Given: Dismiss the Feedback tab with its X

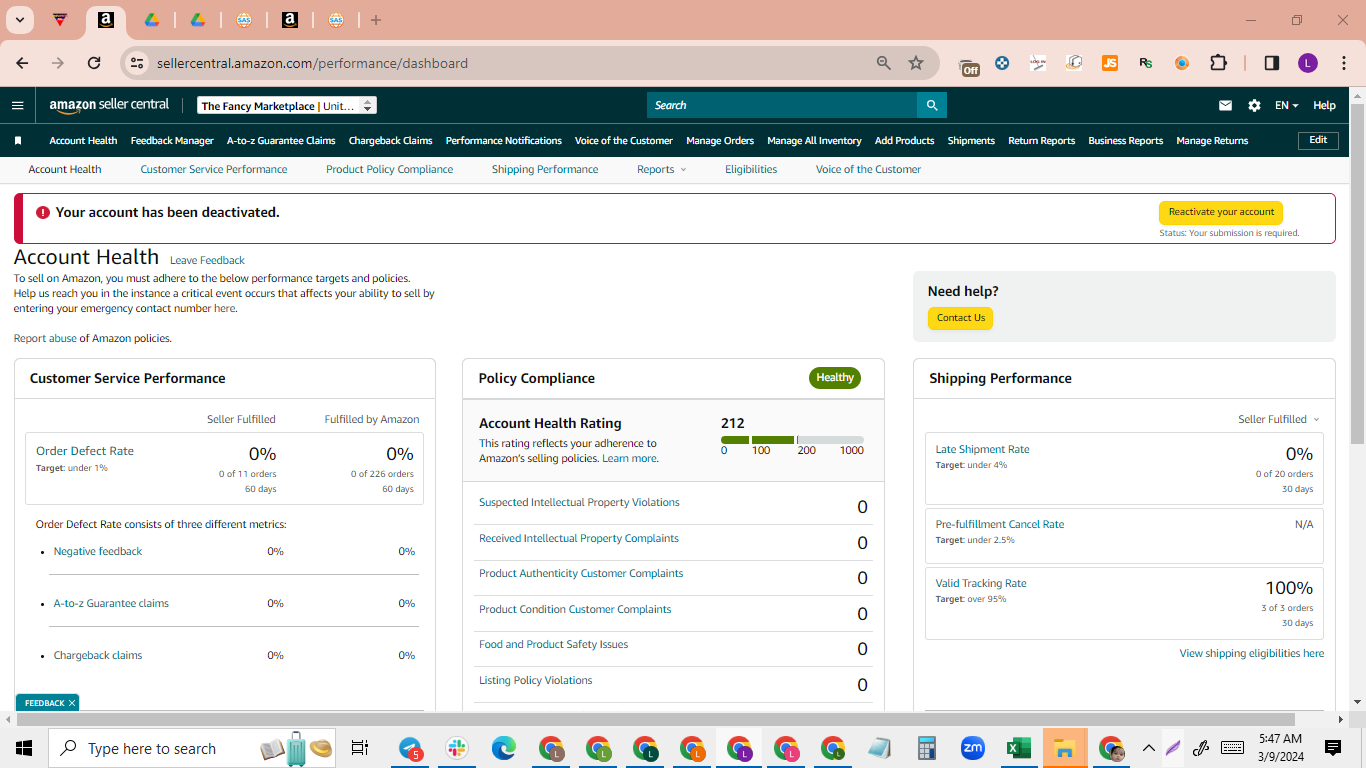Looking at the screenshot, I should [x=72, y=703].
